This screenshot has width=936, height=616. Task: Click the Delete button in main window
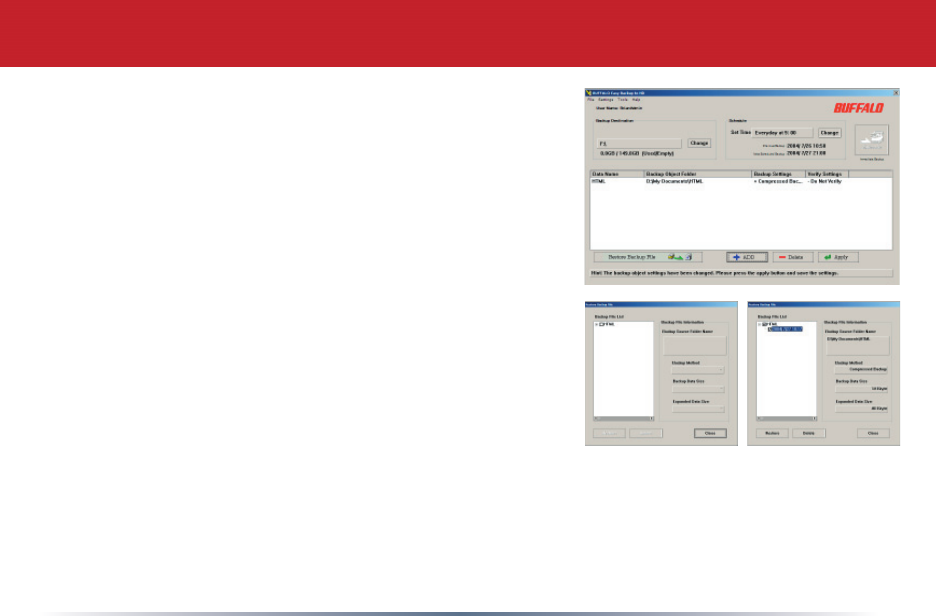click(x=793, y=257)
